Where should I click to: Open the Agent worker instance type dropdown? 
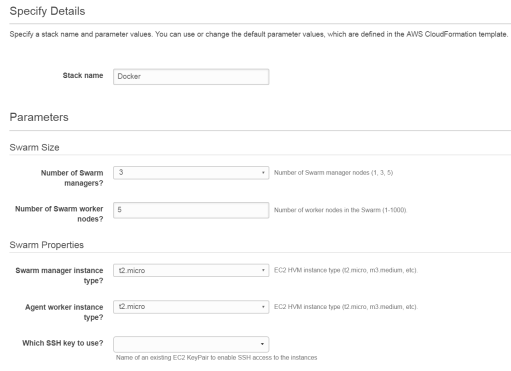coord(191,307)
